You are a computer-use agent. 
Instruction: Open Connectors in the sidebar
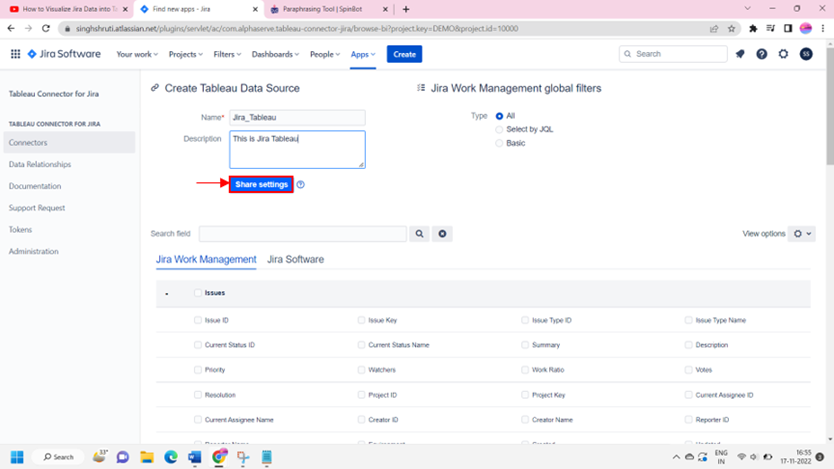[69, 143]
